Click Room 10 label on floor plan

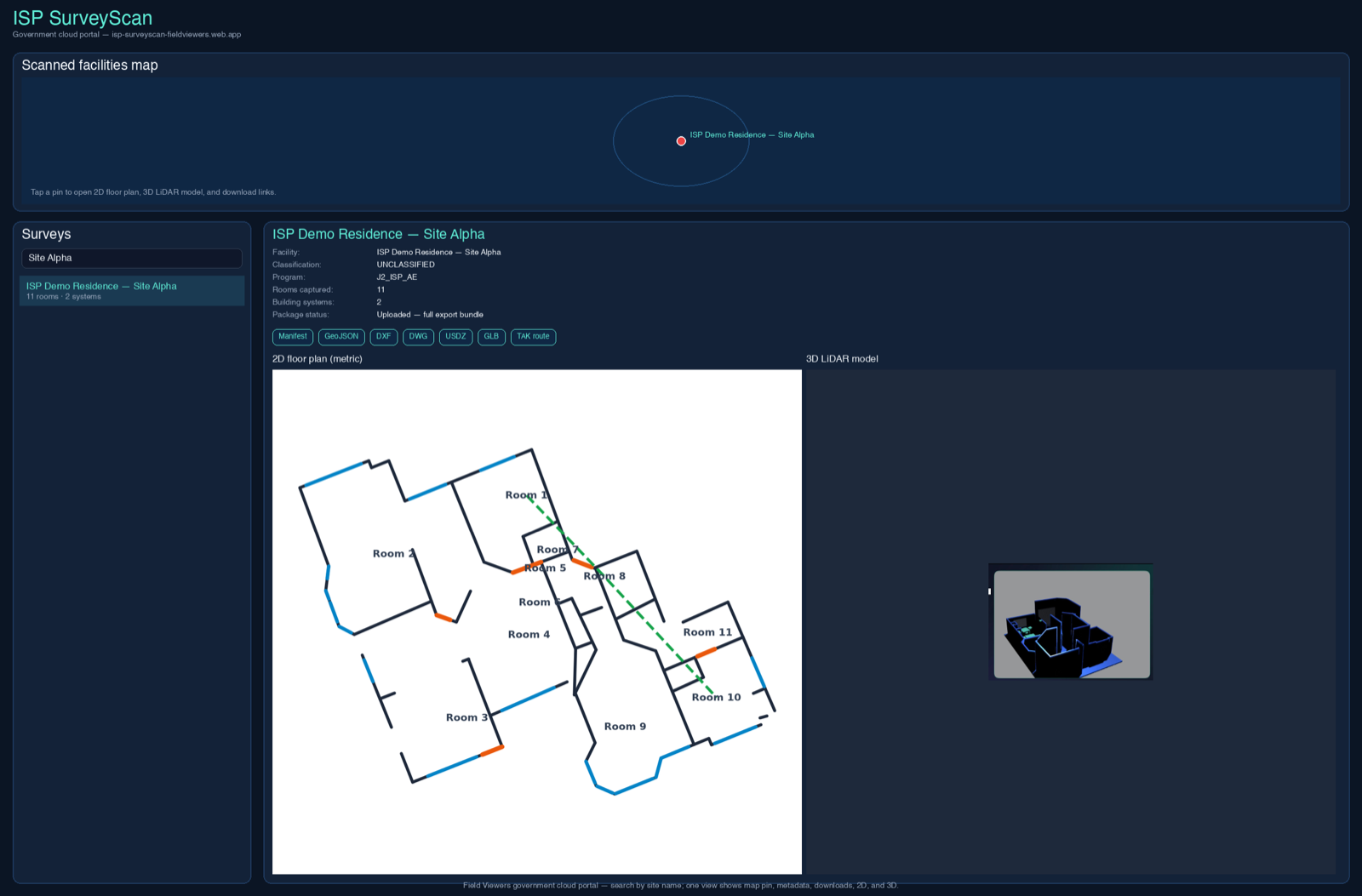(x=716, y=698)
